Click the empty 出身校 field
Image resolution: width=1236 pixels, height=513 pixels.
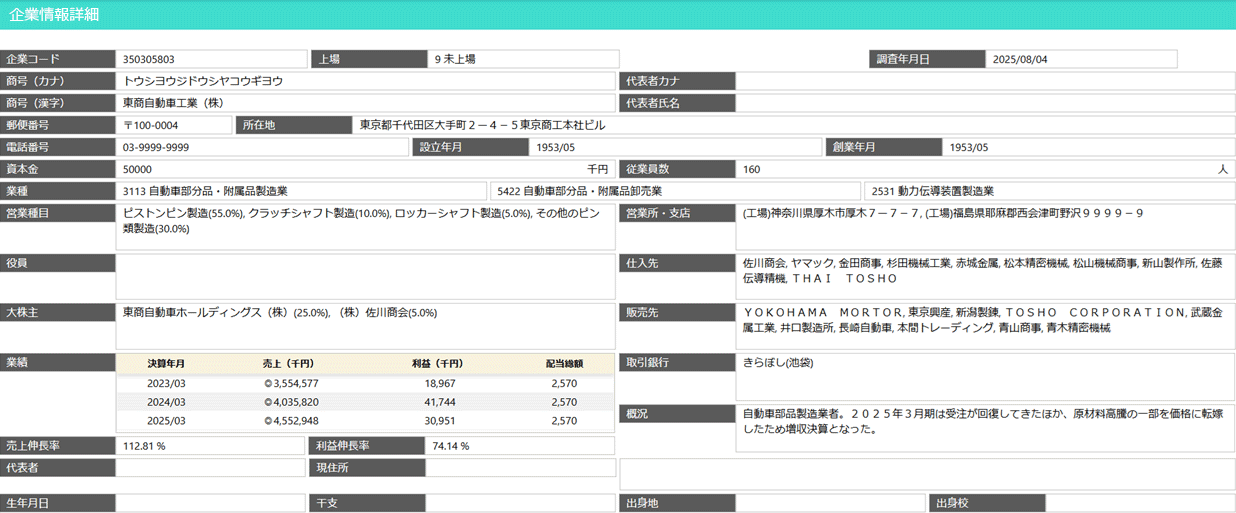1140,503
